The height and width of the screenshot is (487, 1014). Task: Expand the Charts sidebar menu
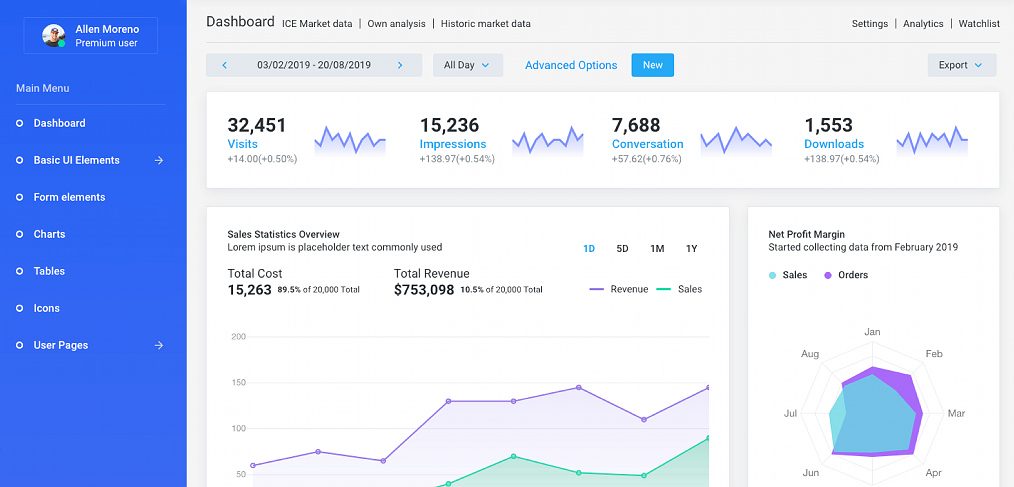point(49,234)
